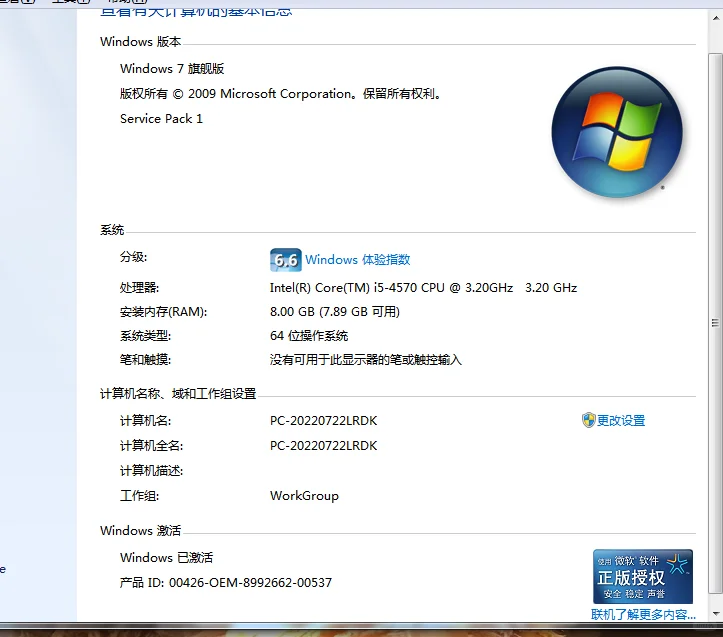Click the 工作组 label
The height and width of the screenshot is (637, 723).
coord(139,496)
